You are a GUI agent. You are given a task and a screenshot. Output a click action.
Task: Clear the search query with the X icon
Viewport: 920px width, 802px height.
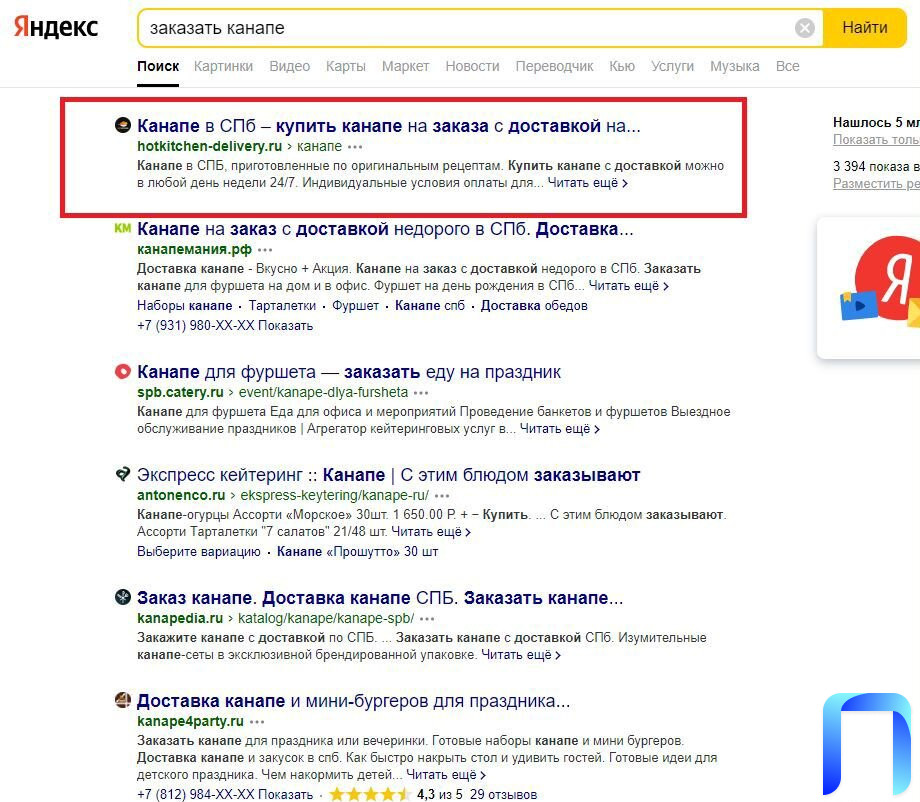(x=804, y=28)
